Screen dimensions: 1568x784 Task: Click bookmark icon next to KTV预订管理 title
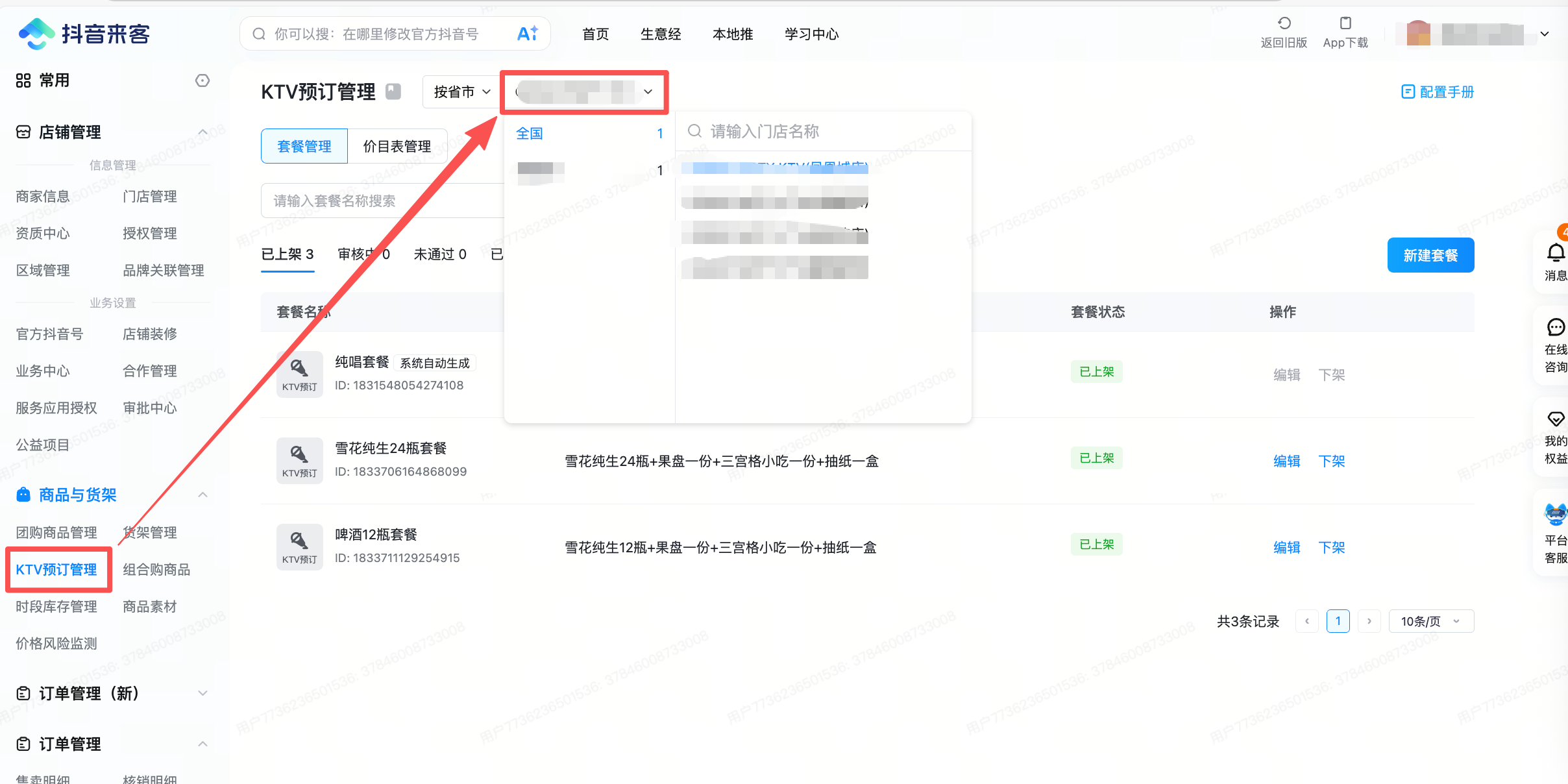[x=393, y=92]
